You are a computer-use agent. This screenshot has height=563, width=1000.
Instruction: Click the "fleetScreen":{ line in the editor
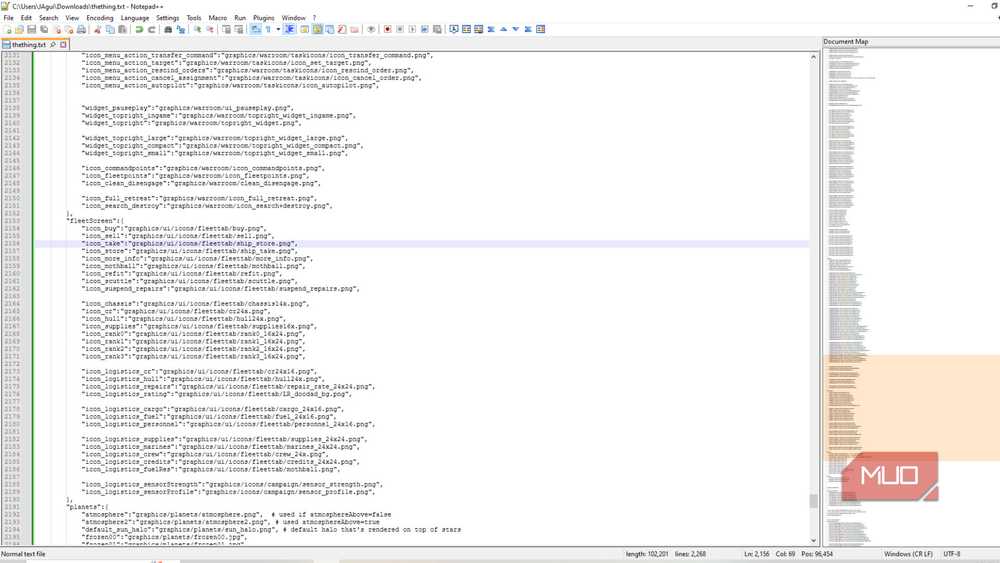96,221
